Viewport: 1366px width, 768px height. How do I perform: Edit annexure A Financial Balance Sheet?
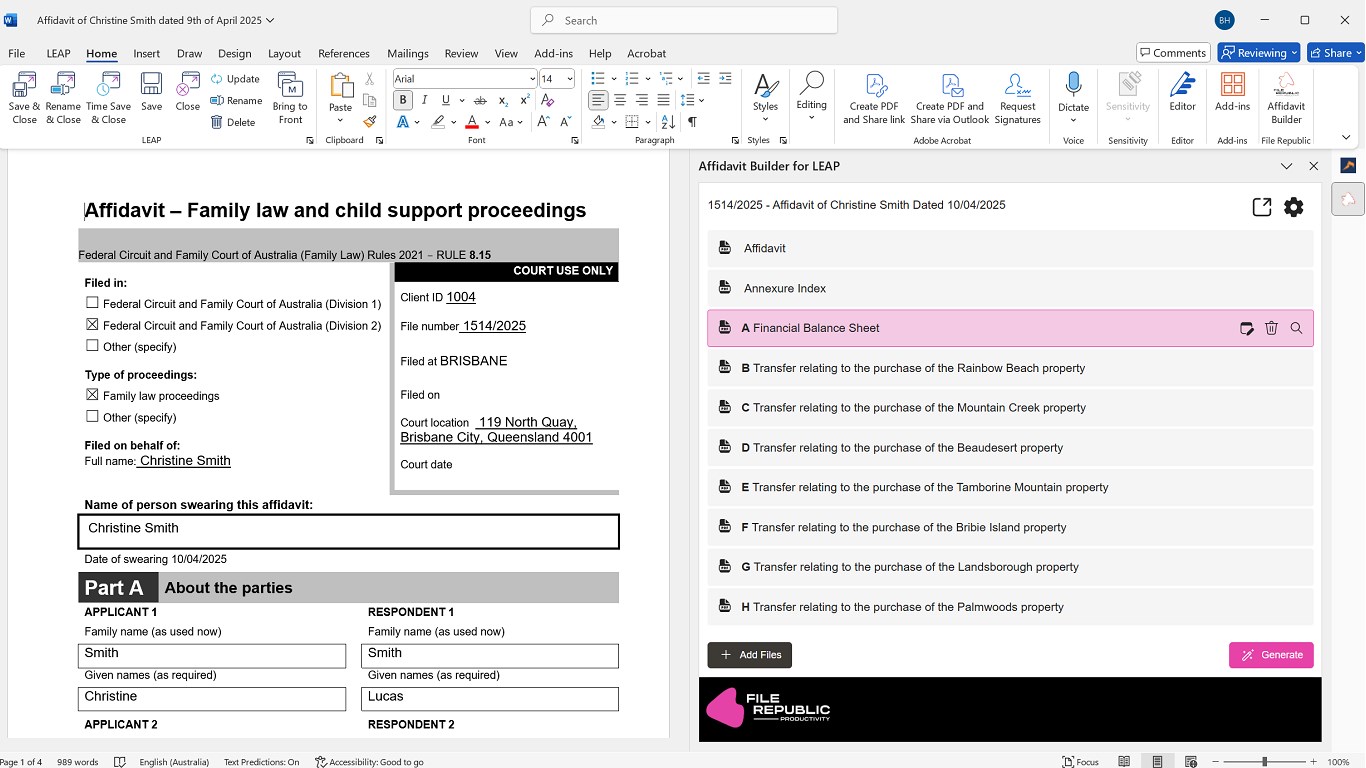[x=1246, y=328]
